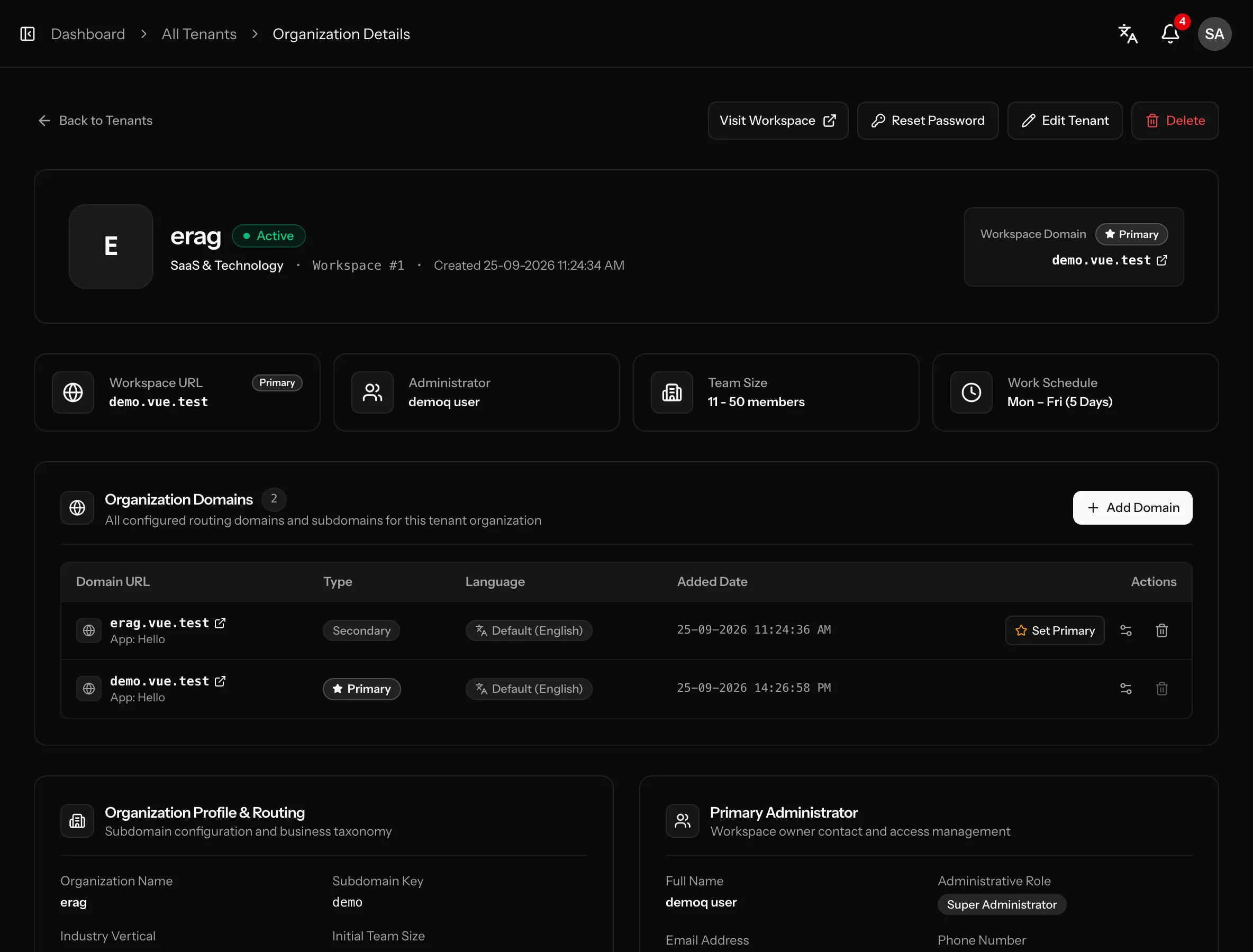Go to All Tenants breadcrumb
1253x952 pixels.
(199, 34)
